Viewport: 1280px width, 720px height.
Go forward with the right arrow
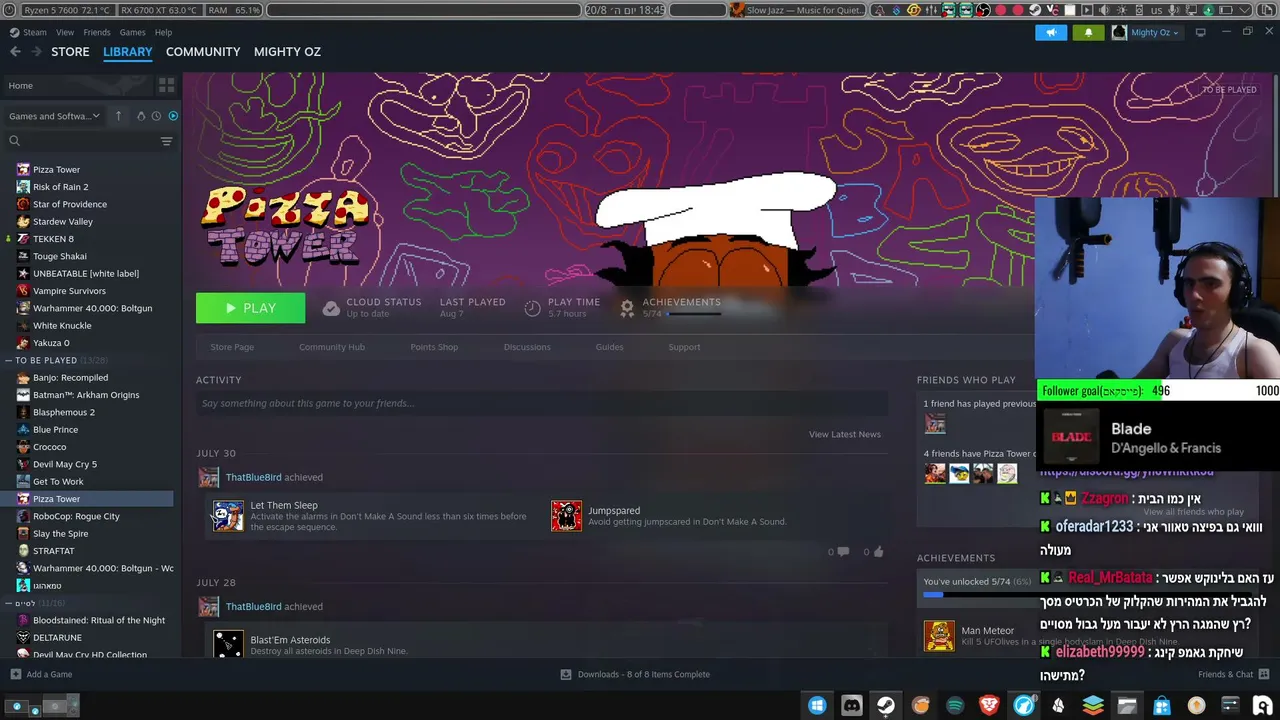pos(38,52)
